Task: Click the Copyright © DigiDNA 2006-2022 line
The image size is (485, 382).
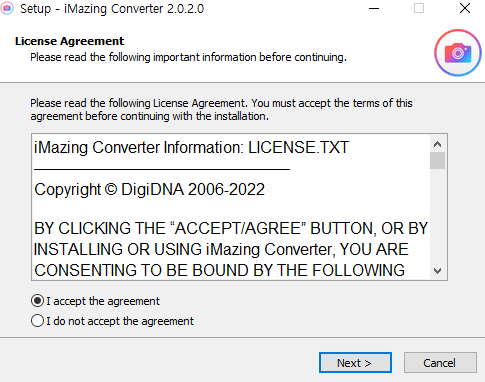Action: 149,190
